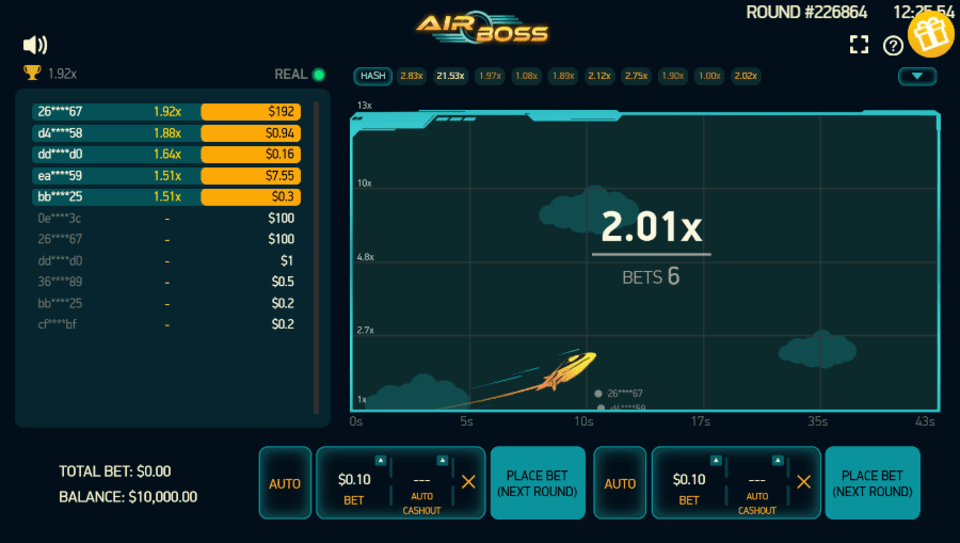The width and height of the screenshot is (960, 543).
Task: Mute the game sound speaker icon
Action: (35, 45)
